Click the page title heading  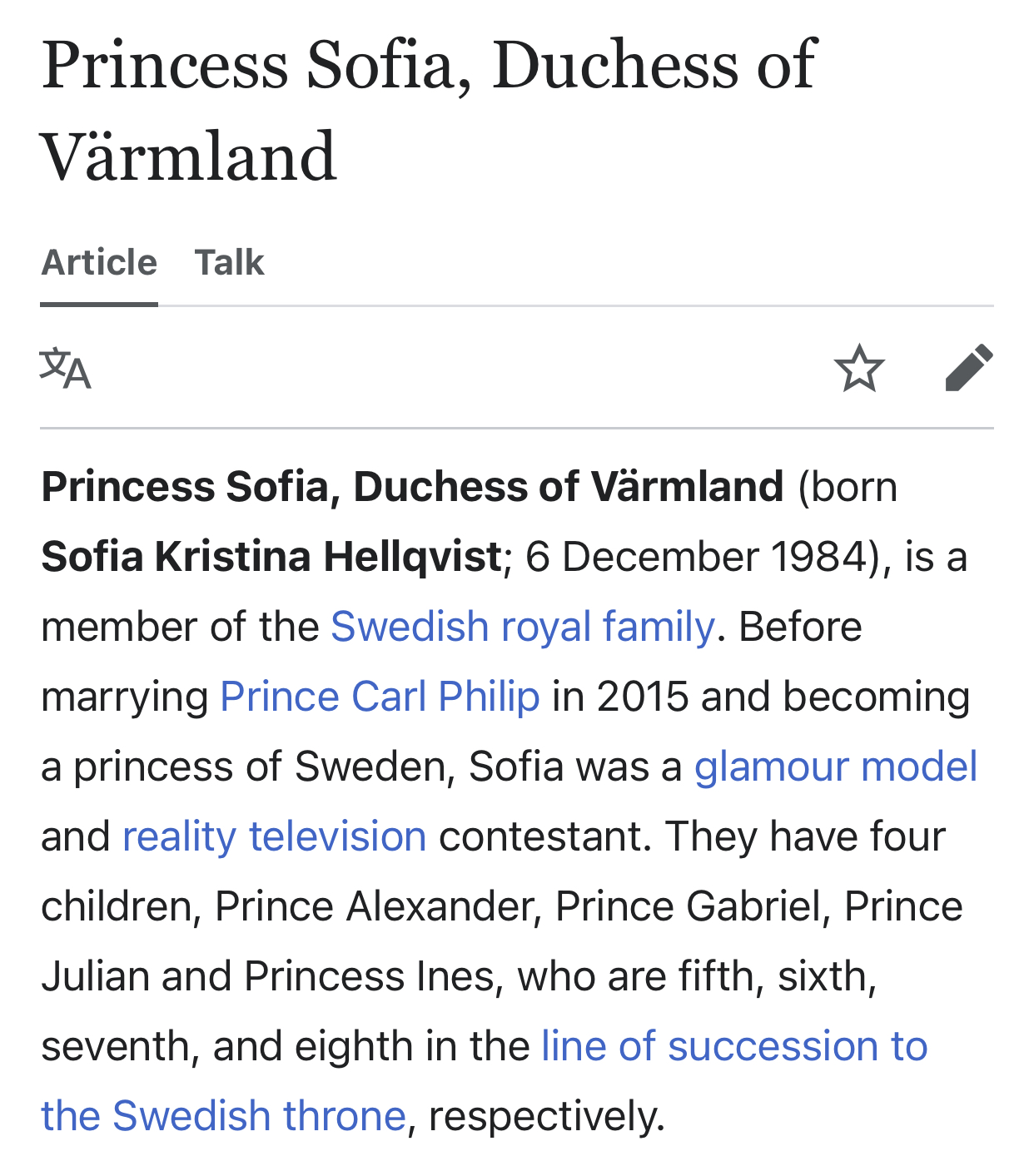pos(429,110)
